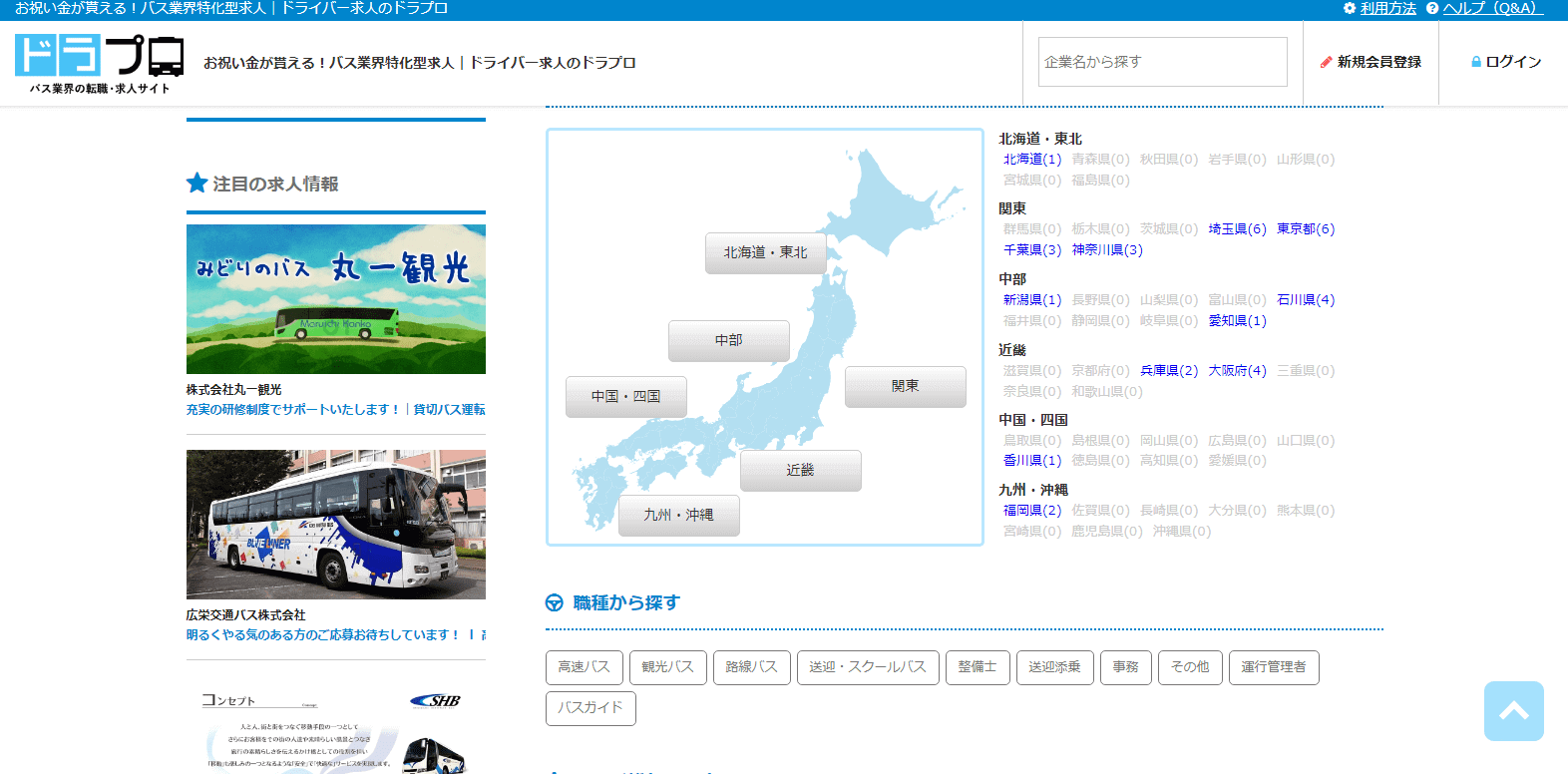Click the scroll-to-top arrow button
Screen dimensions: 1568x774
click(x=1513, y=711)
